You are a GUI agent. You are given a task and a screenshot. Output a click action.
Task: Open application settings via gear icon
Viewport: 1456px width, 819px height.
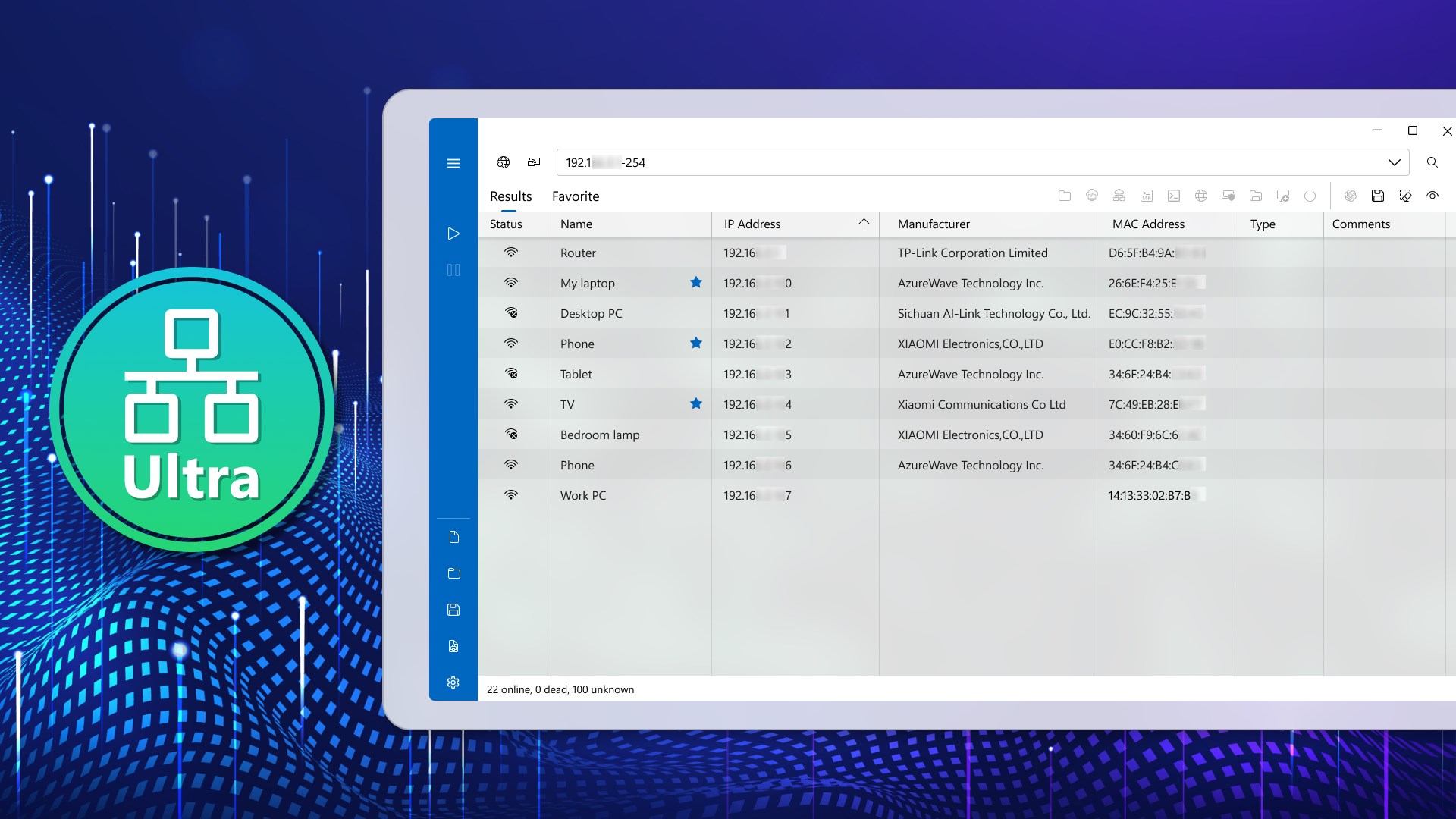click(x=453, y=682)
